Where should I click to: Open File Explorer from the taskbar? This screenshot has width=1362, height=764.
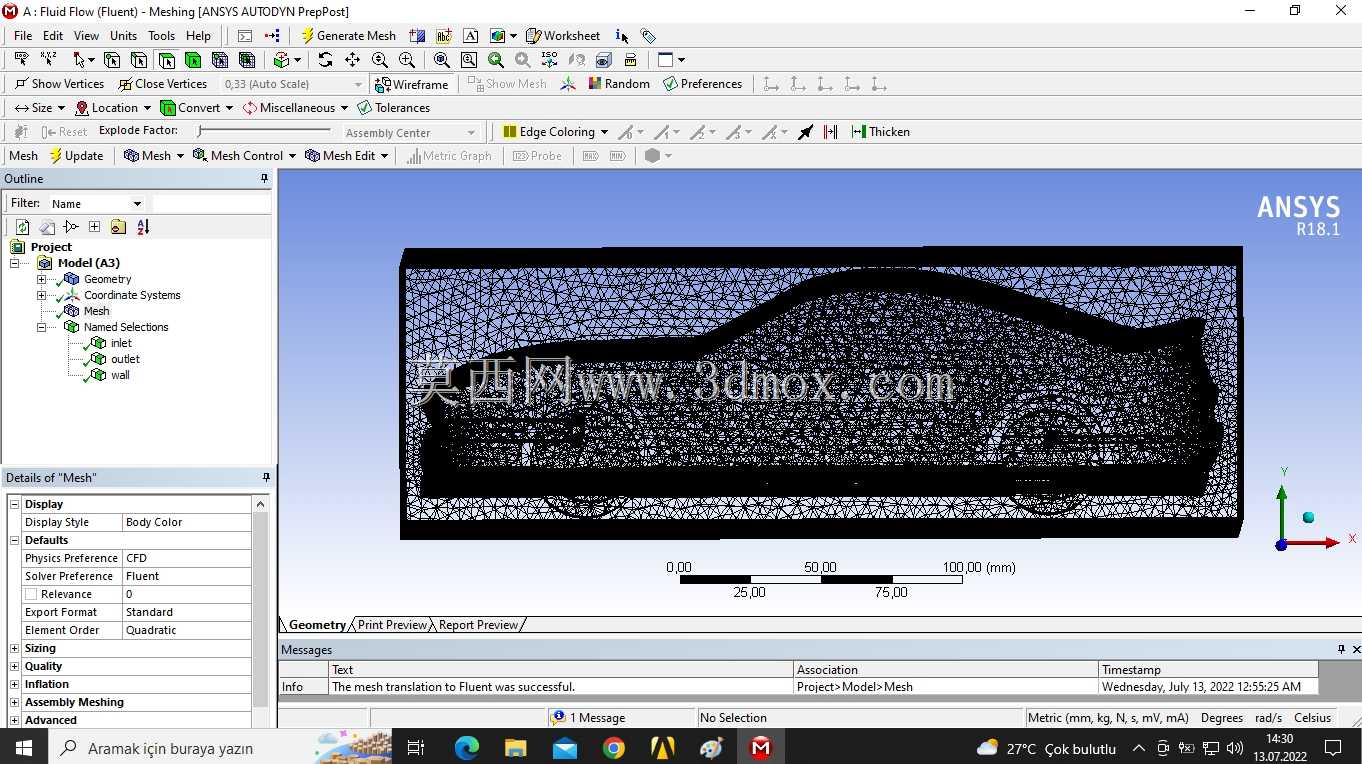tap(516, 747)
